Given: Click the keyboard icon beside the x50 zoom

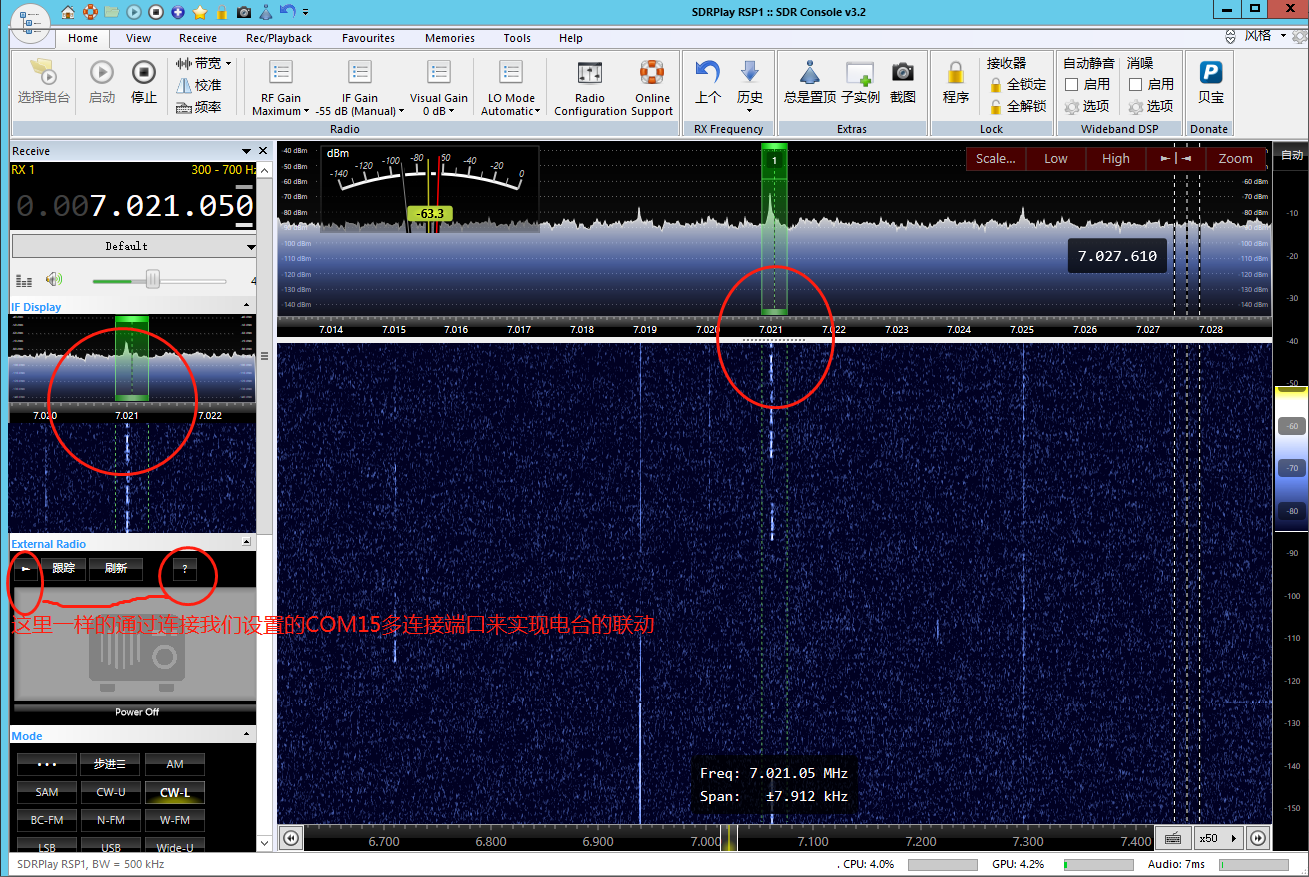Looking at the screenshot, I should click(x=1173, y=838).
